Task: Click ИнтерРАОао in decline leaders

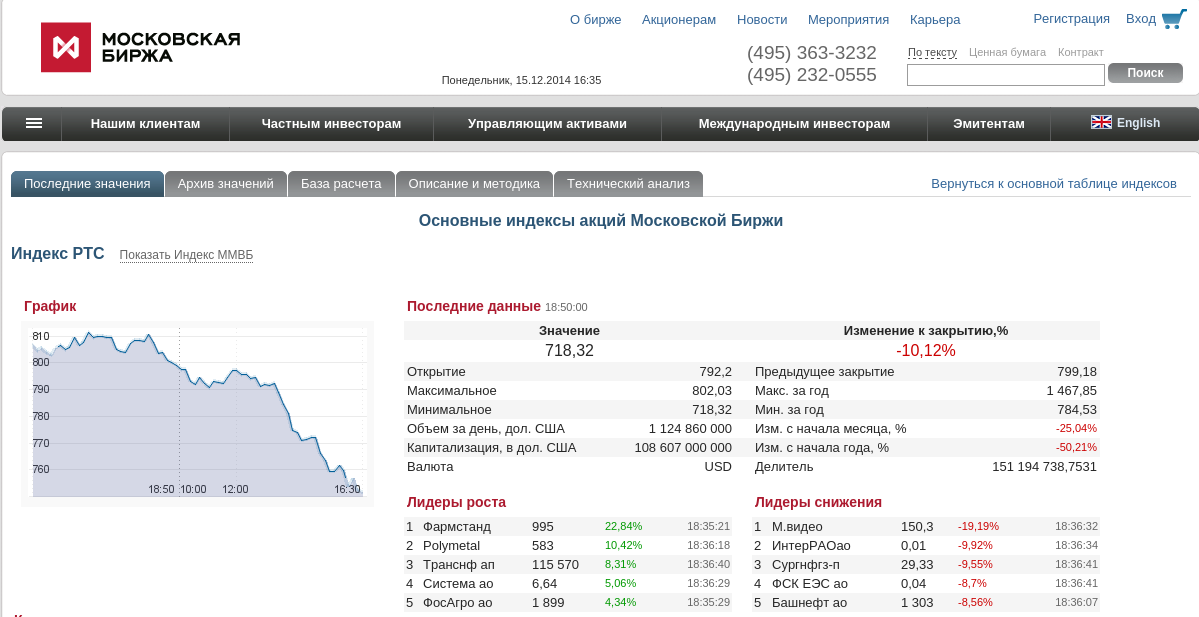Action: coord(811,546)
